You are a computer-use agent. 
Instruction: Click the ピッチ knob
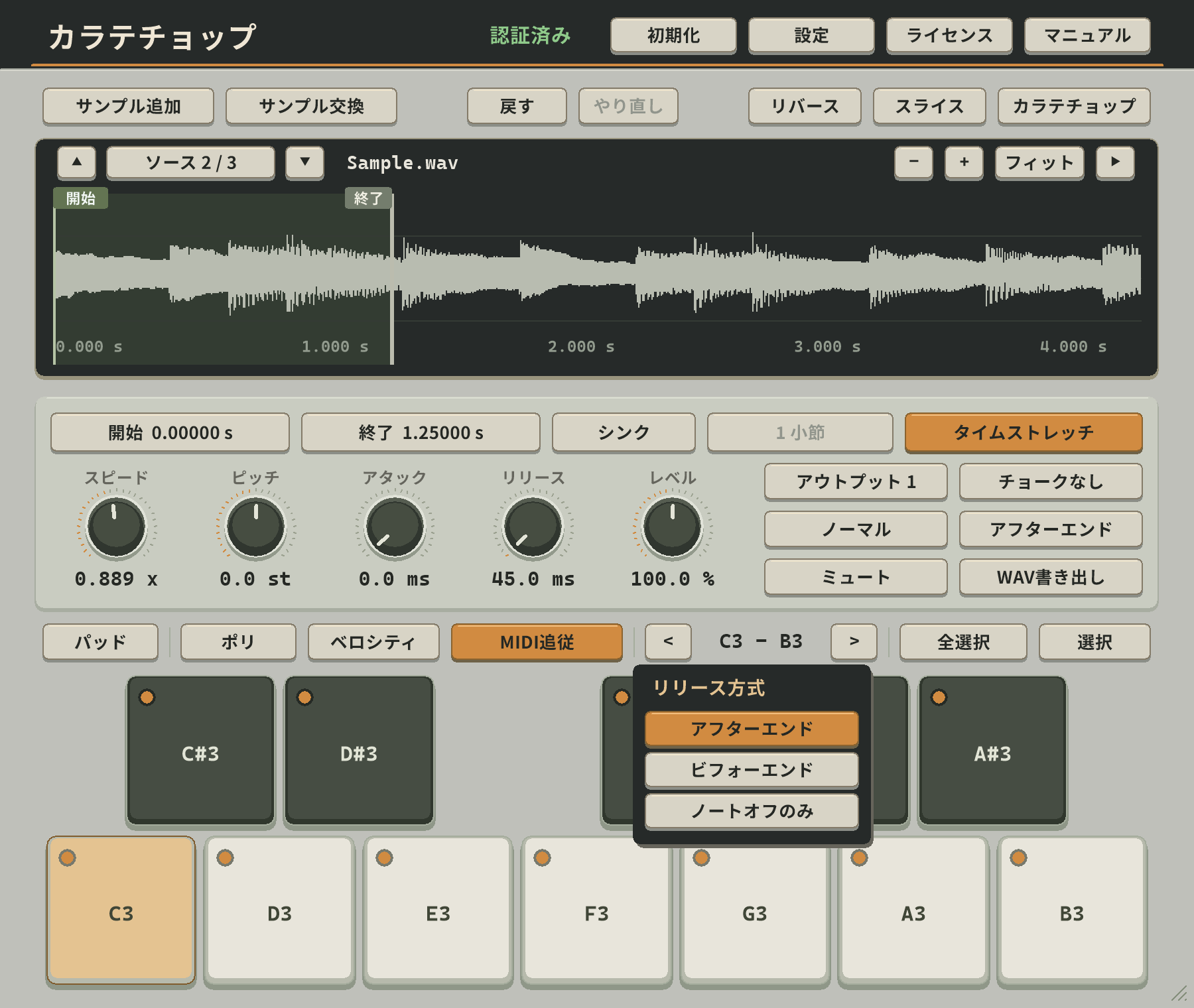[256, 528]
